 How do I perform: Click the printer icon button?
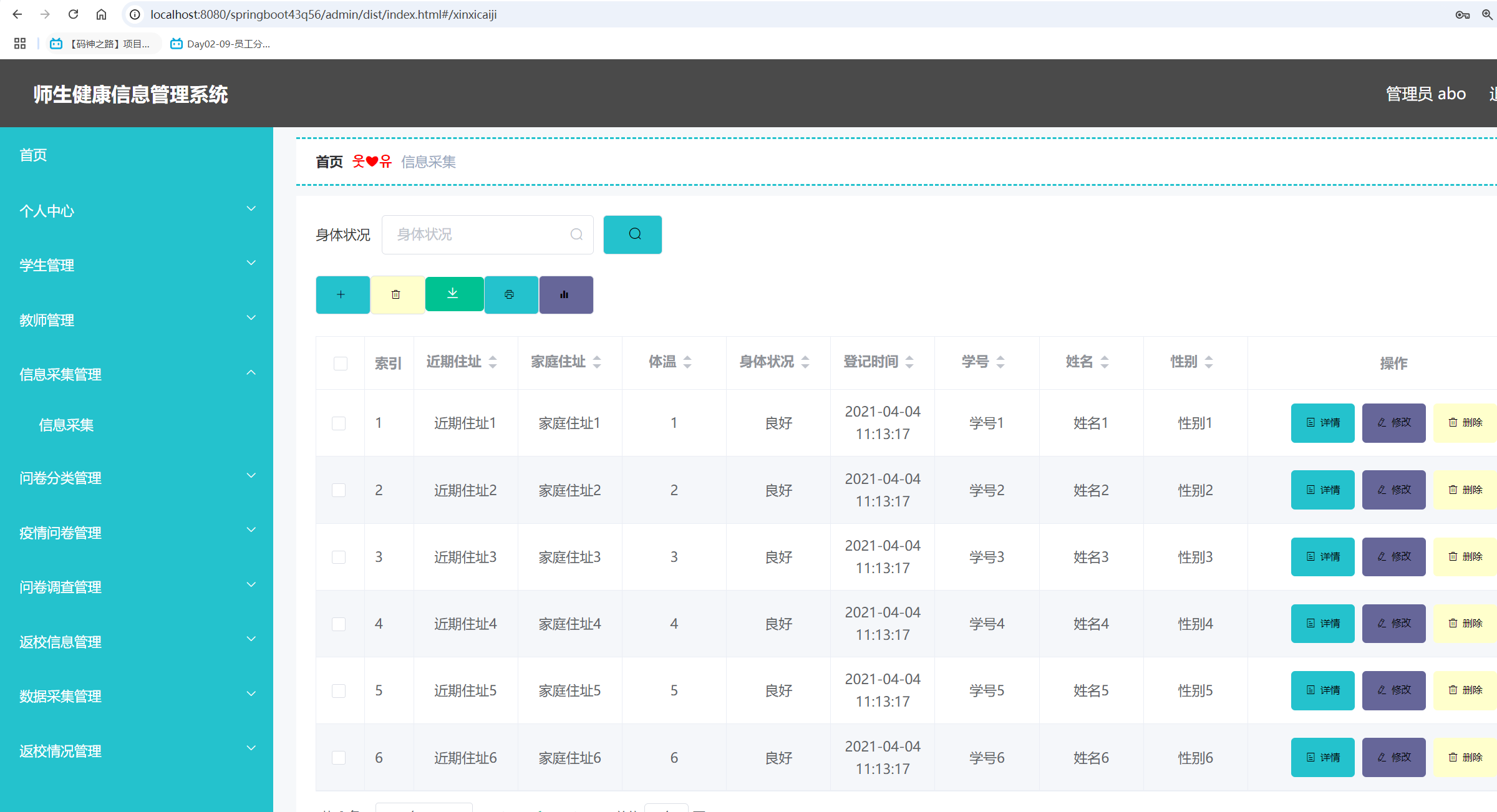(x=510, y=295)
